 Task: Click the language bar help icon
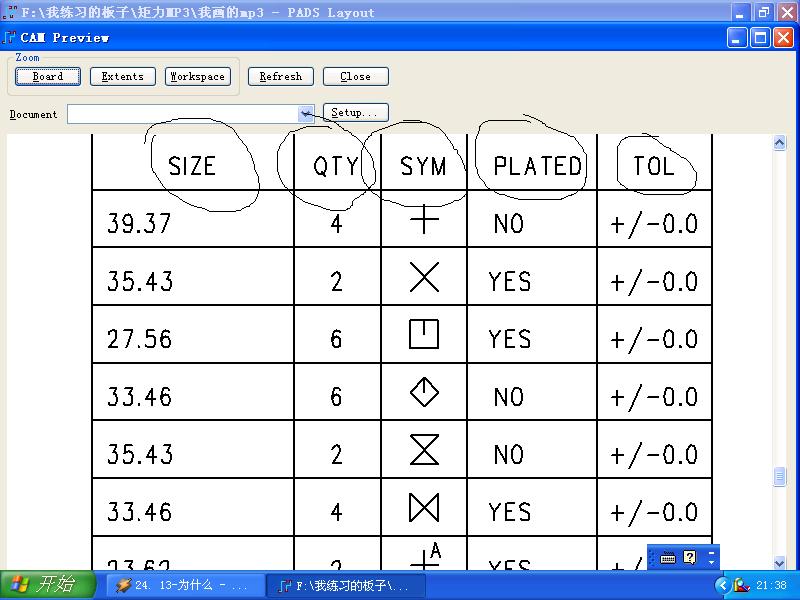tap(689, 557)
